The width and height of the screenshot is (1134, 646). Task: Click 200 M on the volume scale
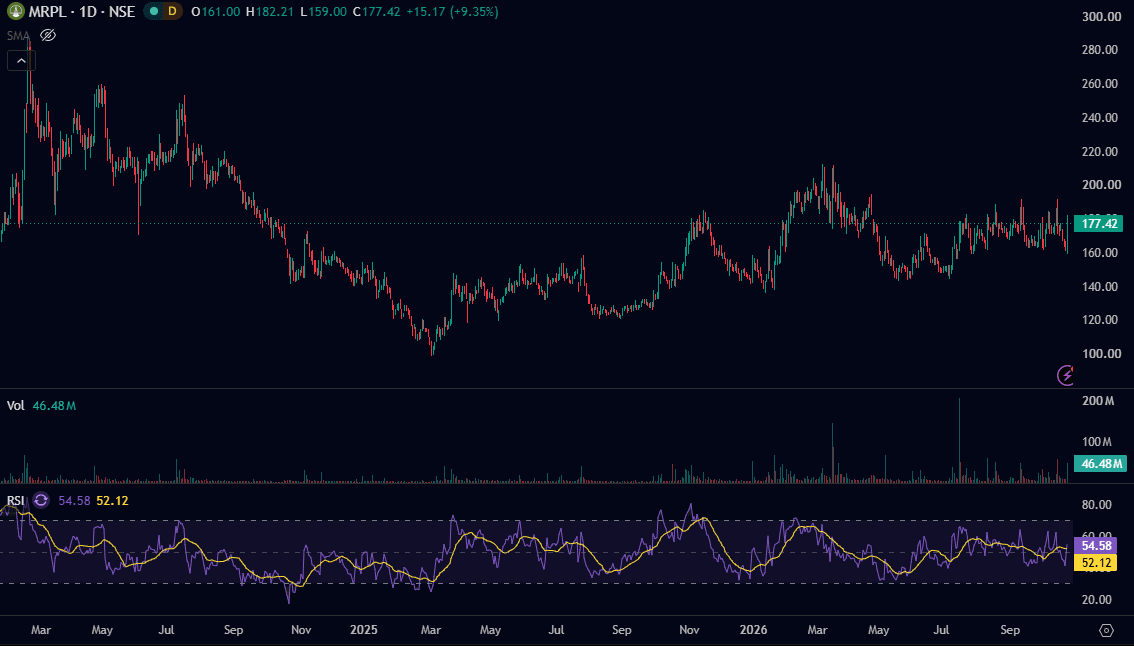click(1098, 401)
